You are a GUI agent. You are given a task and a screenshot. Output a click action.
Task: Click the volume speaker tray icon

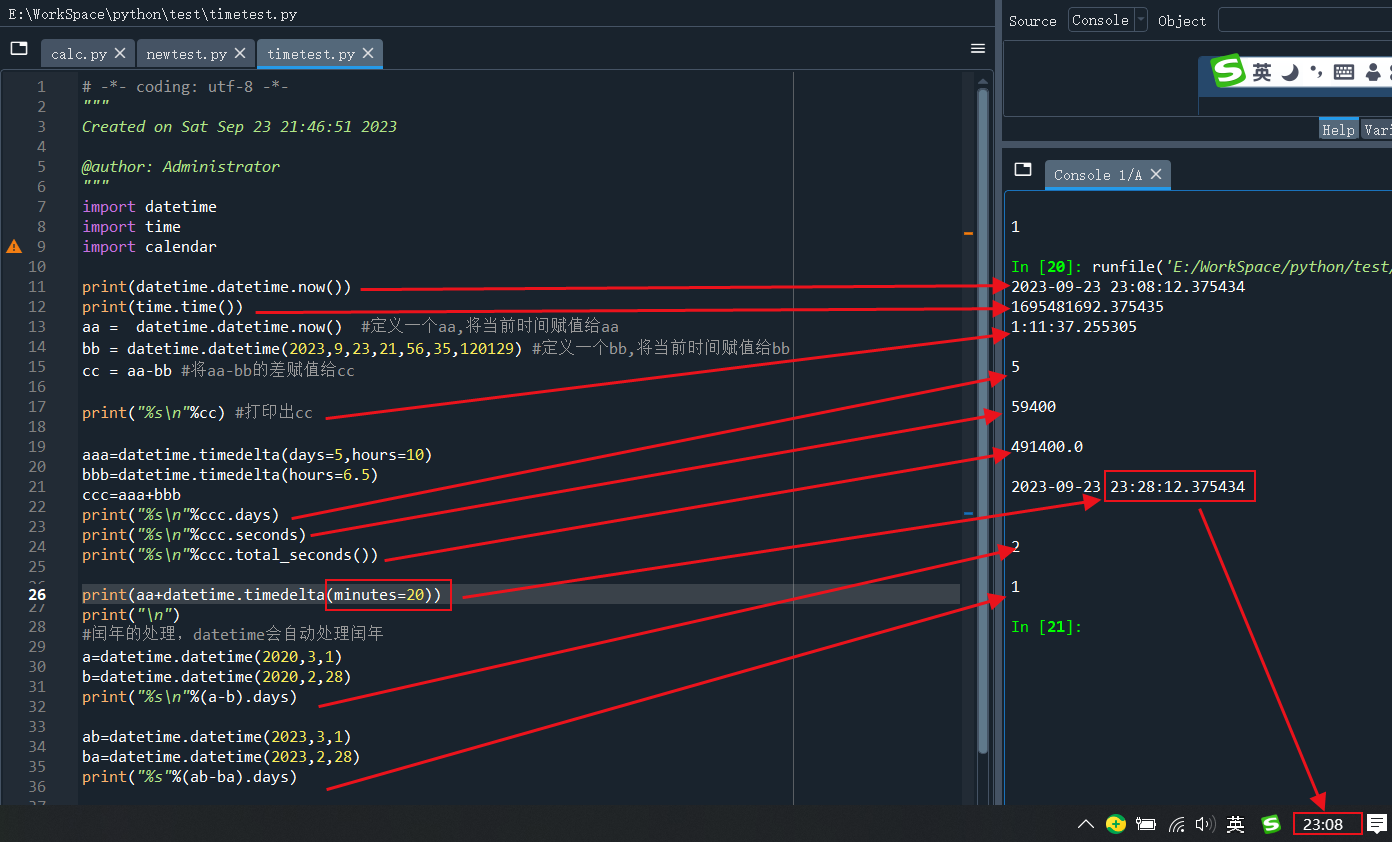pos(1205,824)
